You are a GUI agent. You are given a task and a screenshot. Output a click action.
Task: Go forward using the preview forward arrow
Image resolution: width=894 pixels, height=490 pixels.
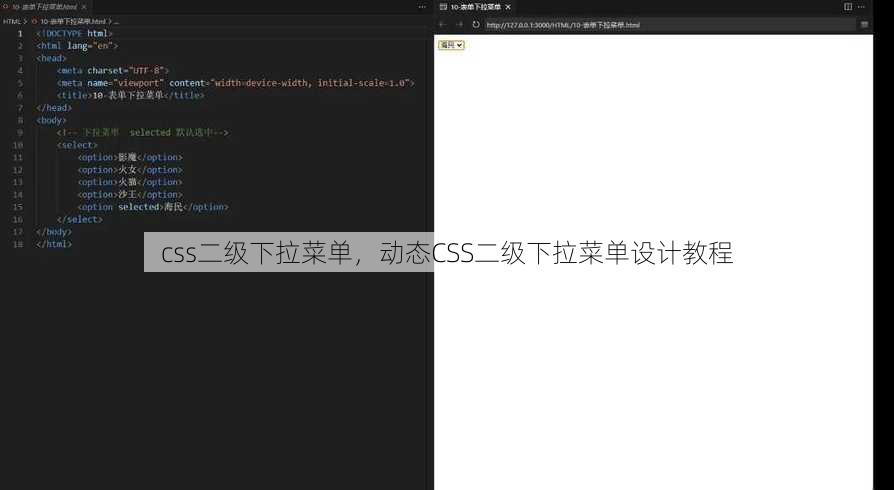pos(460,25)
